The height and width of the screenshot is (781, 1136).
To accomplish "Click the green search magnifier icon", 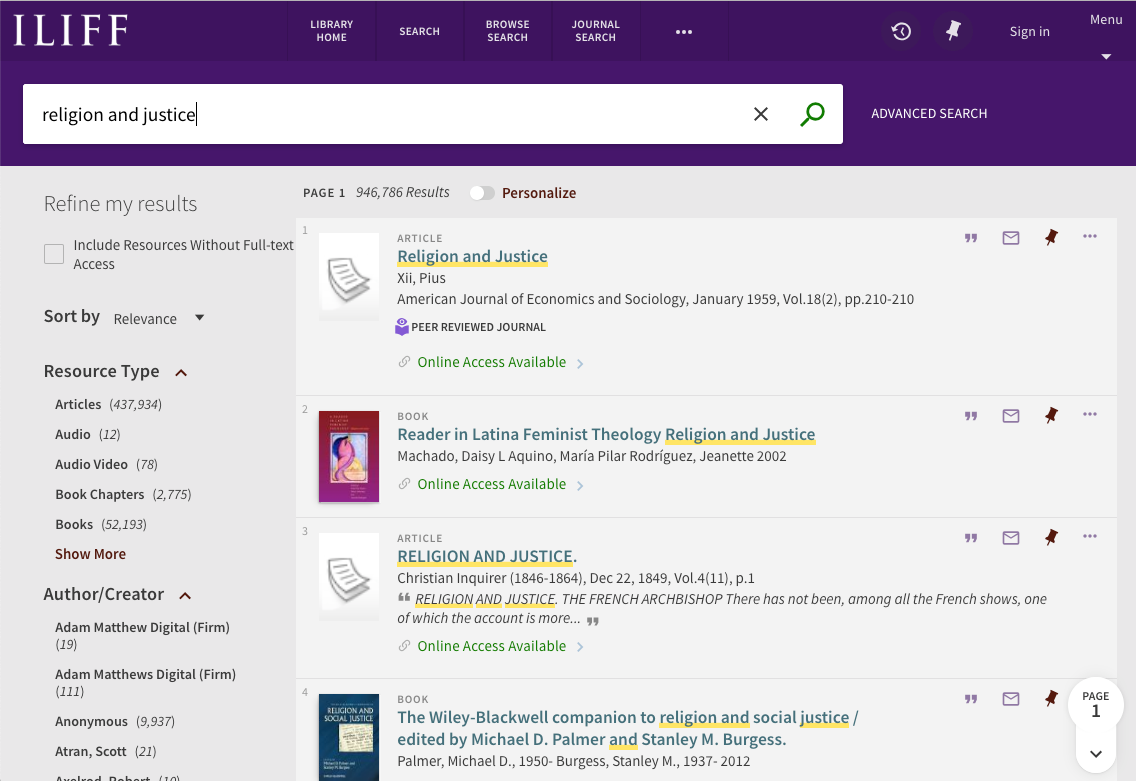I will [812, 114].
